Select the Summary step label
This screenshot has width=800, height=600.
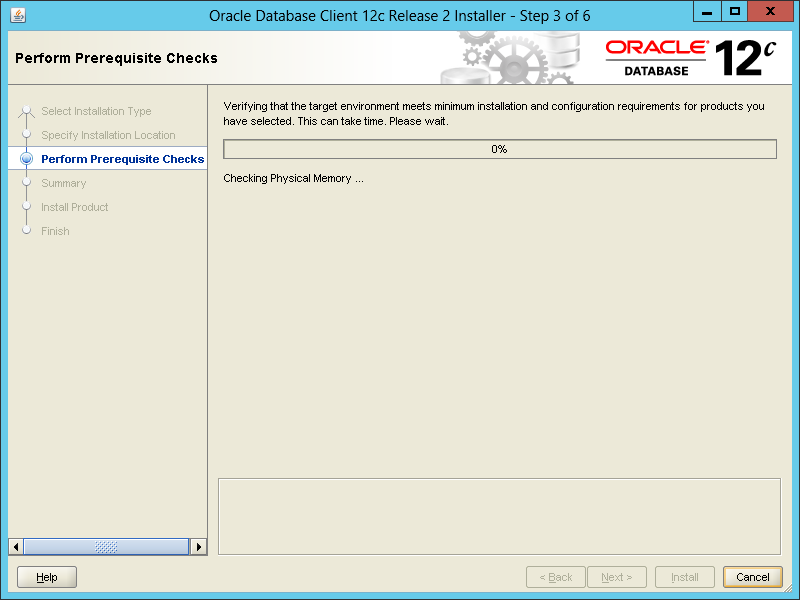[64, 183]
